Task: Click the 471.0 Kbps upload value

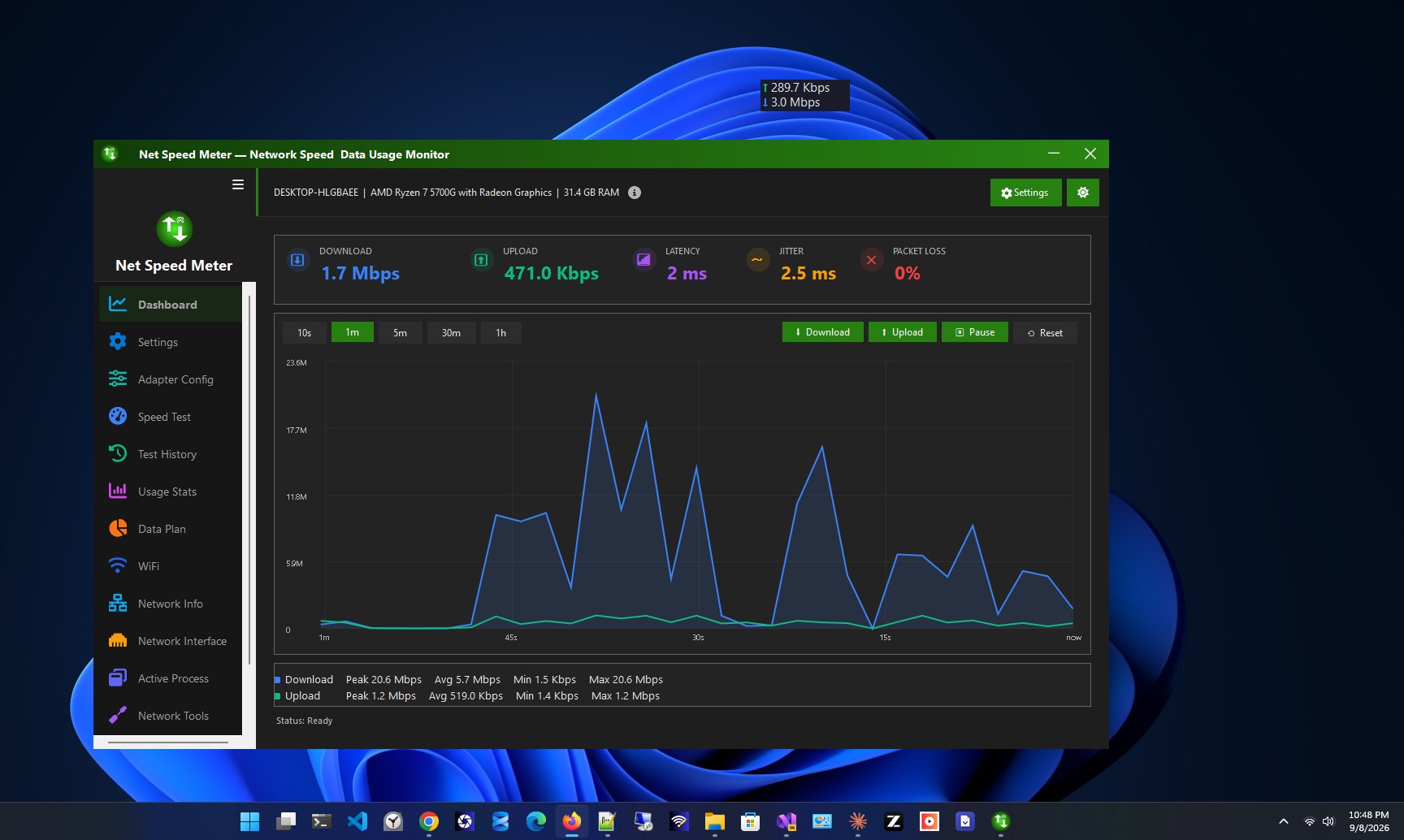Action: click(552, 273)
